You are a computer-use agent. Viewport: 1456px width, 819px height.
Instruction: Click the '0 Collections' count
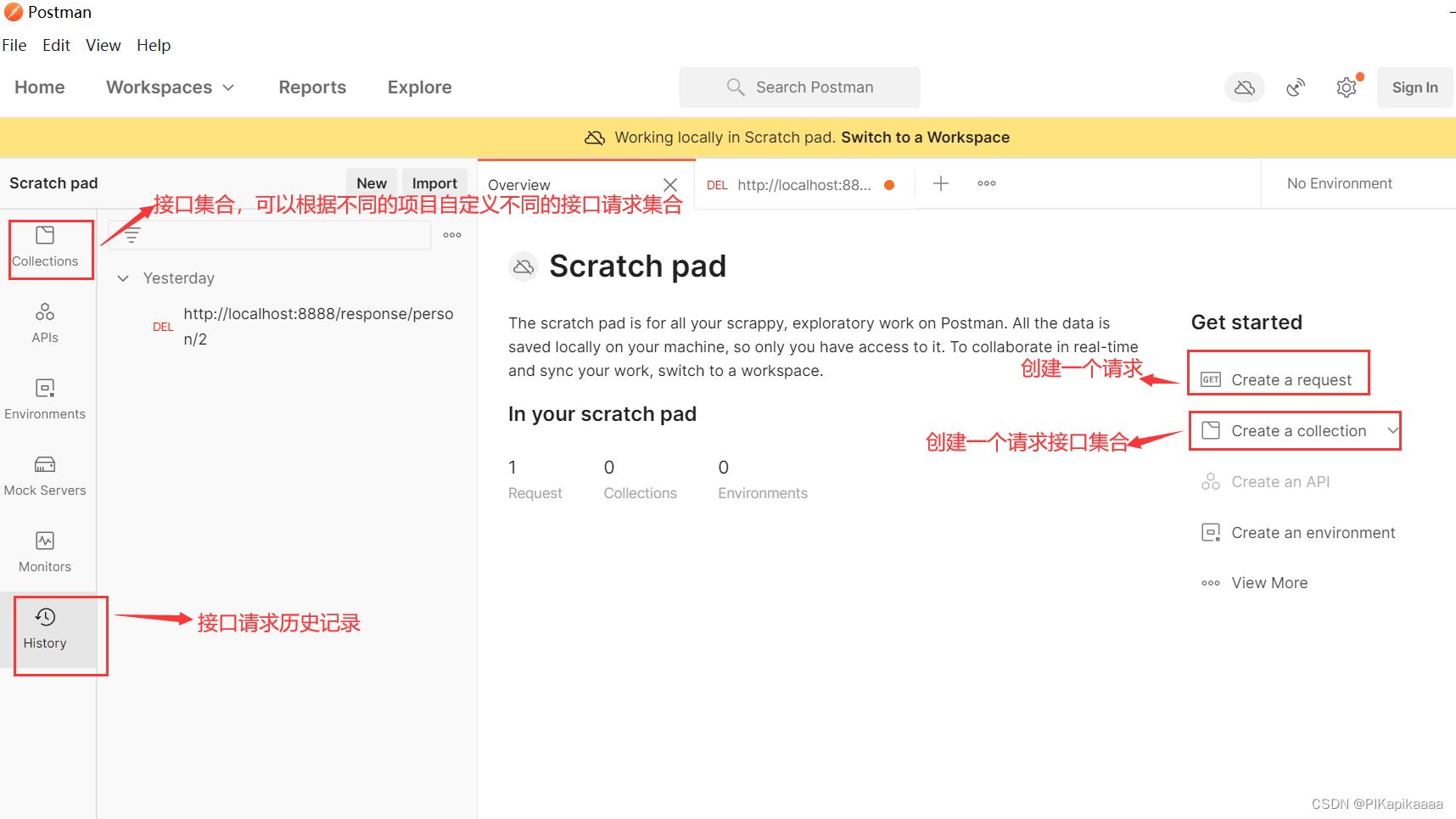tap(641, 480)
